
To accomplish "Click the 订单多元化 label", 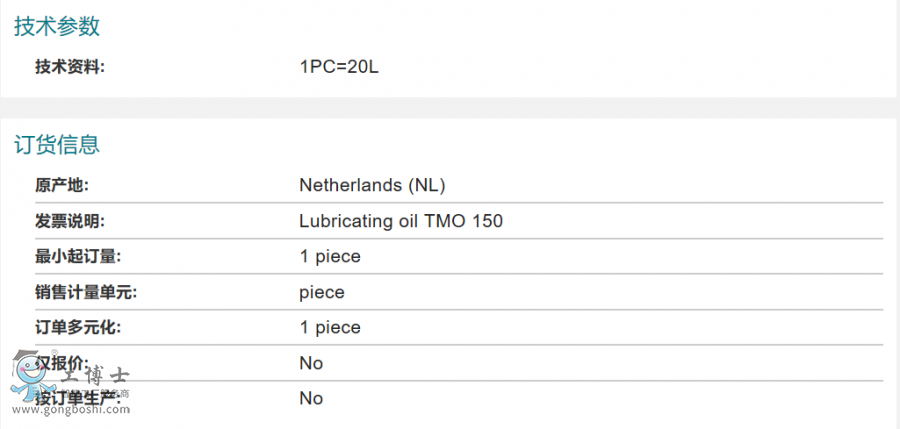I will (x=78, y=327).
